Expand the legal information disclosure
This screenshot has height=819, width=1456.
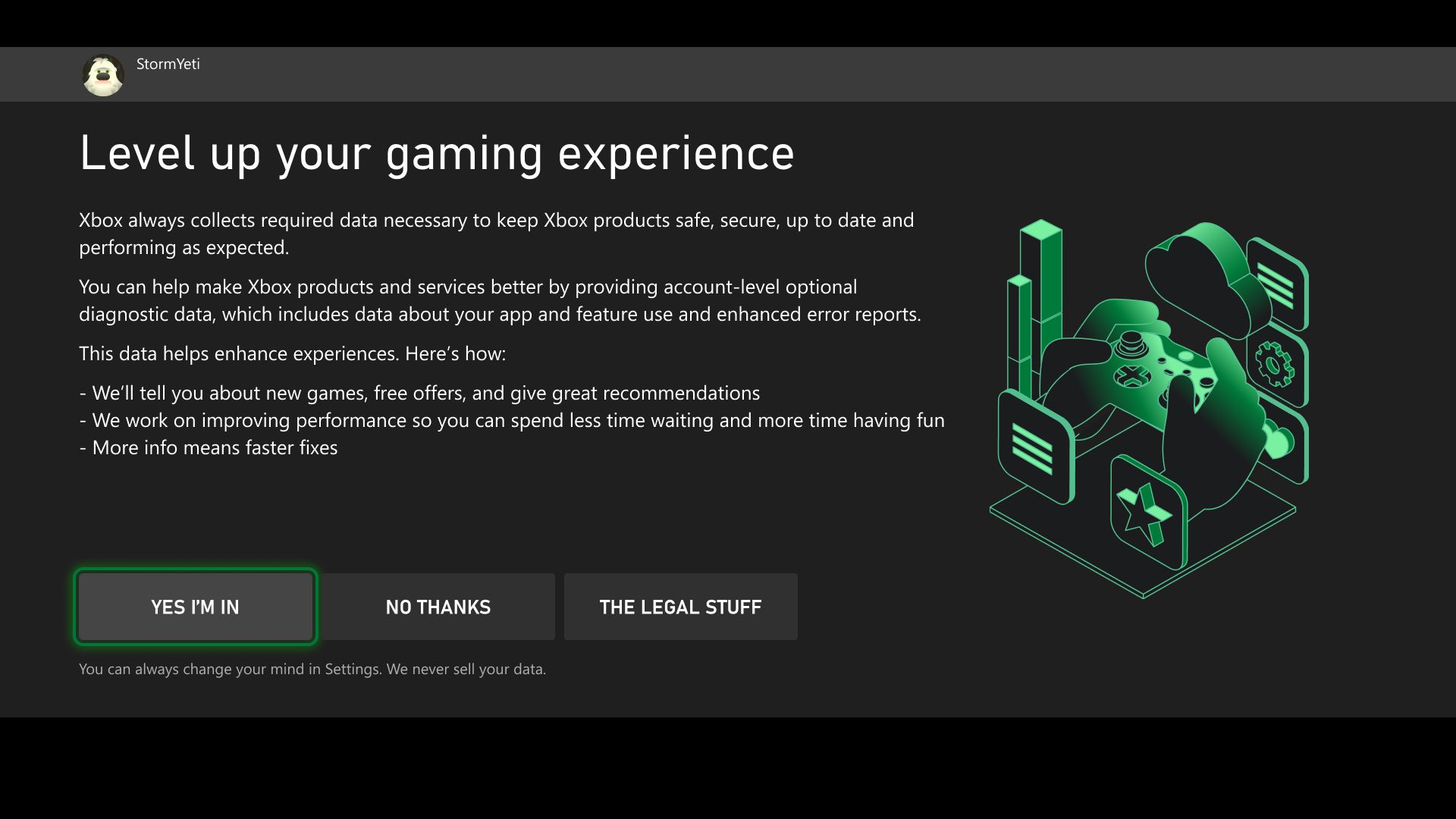[680, 606]
